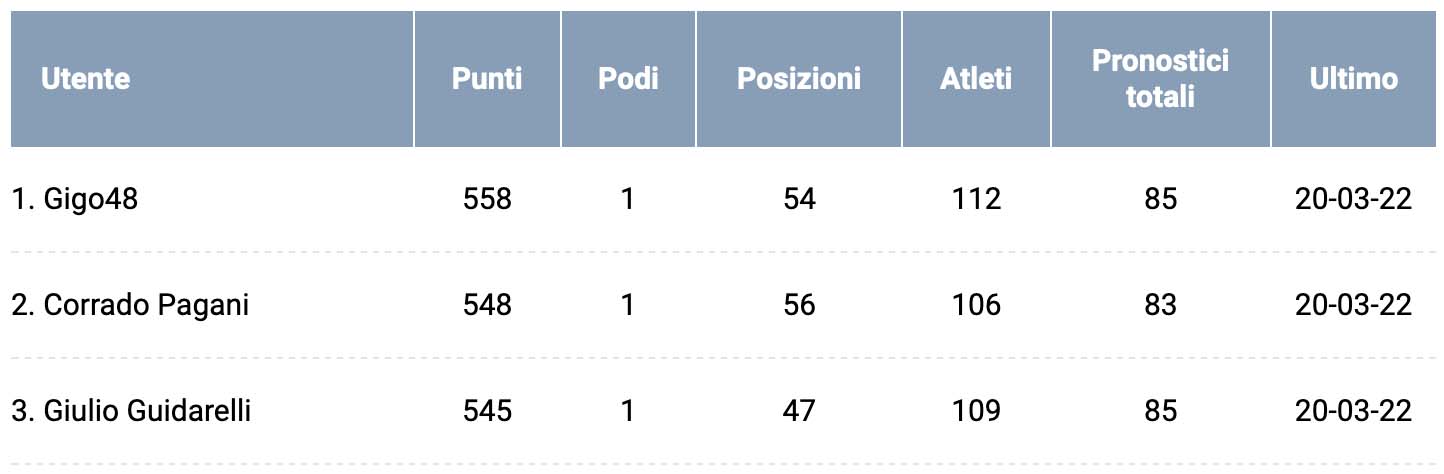The width and height of the screenshot is (1444, 474).
Task: Click Corrado Pagani's Posizioni value 56
Action: point(799,305)
